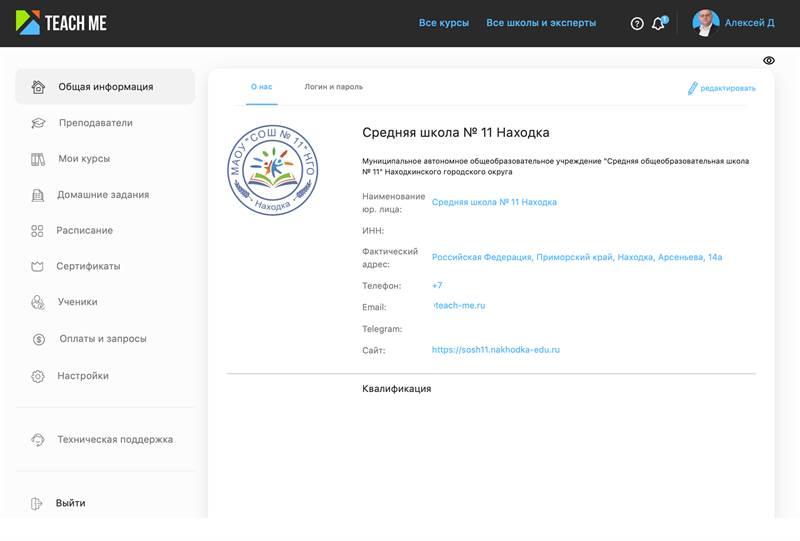
Task: Open Сертификаты section
Action: (88, 267)
